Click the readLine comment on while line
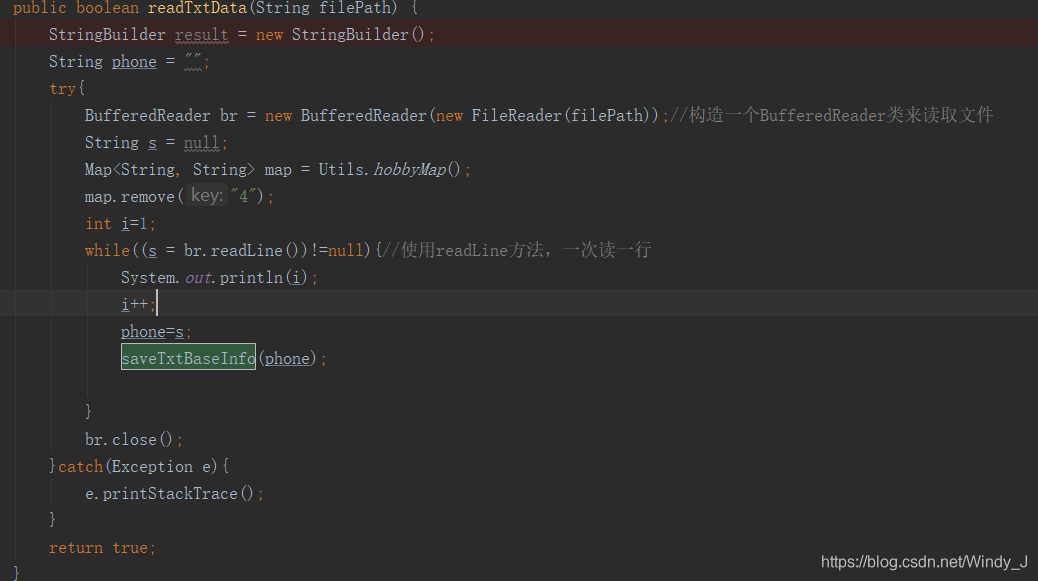Image resolution: width=1038 pixels, height=581 pixels. click(x=517, y=250)
